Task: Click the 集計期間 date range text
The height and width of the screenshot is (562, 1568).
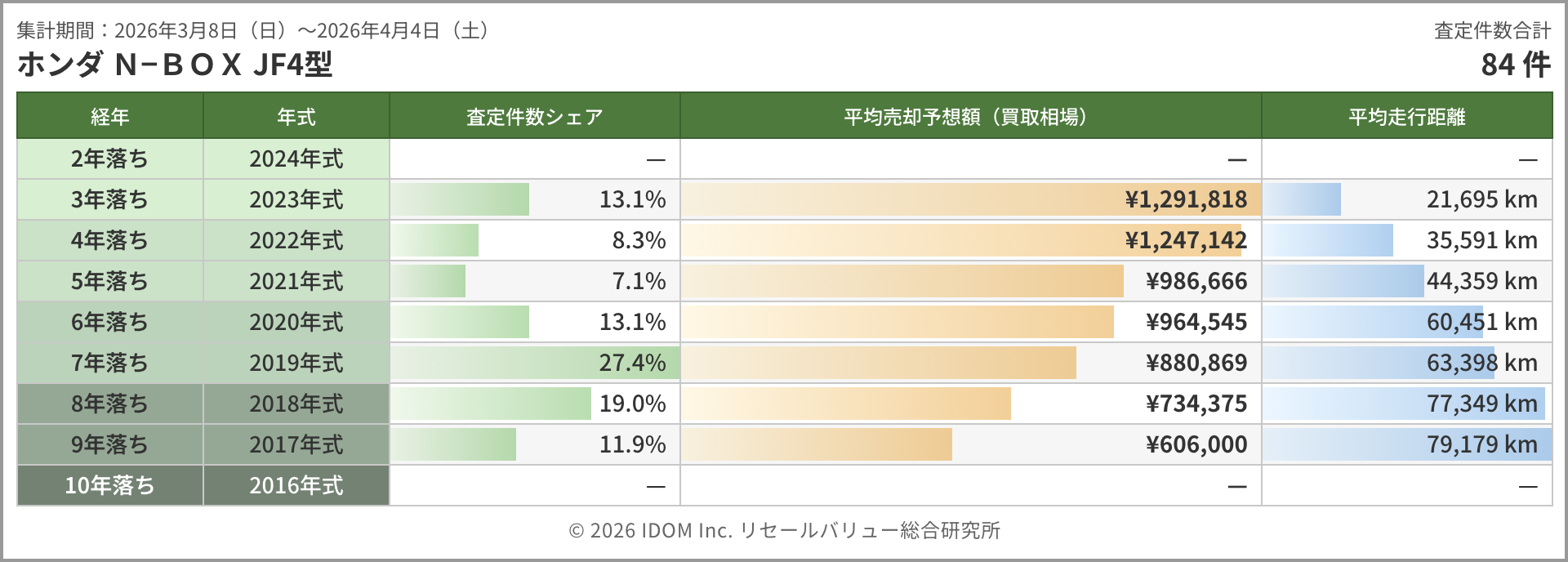Action: click(x=254, y=31)
